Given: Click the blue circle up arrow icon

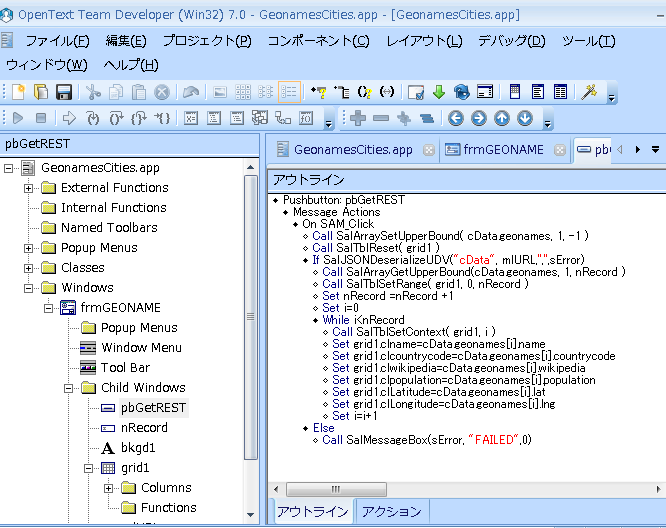Looking at the screenshot, I should tap(502, 118).
